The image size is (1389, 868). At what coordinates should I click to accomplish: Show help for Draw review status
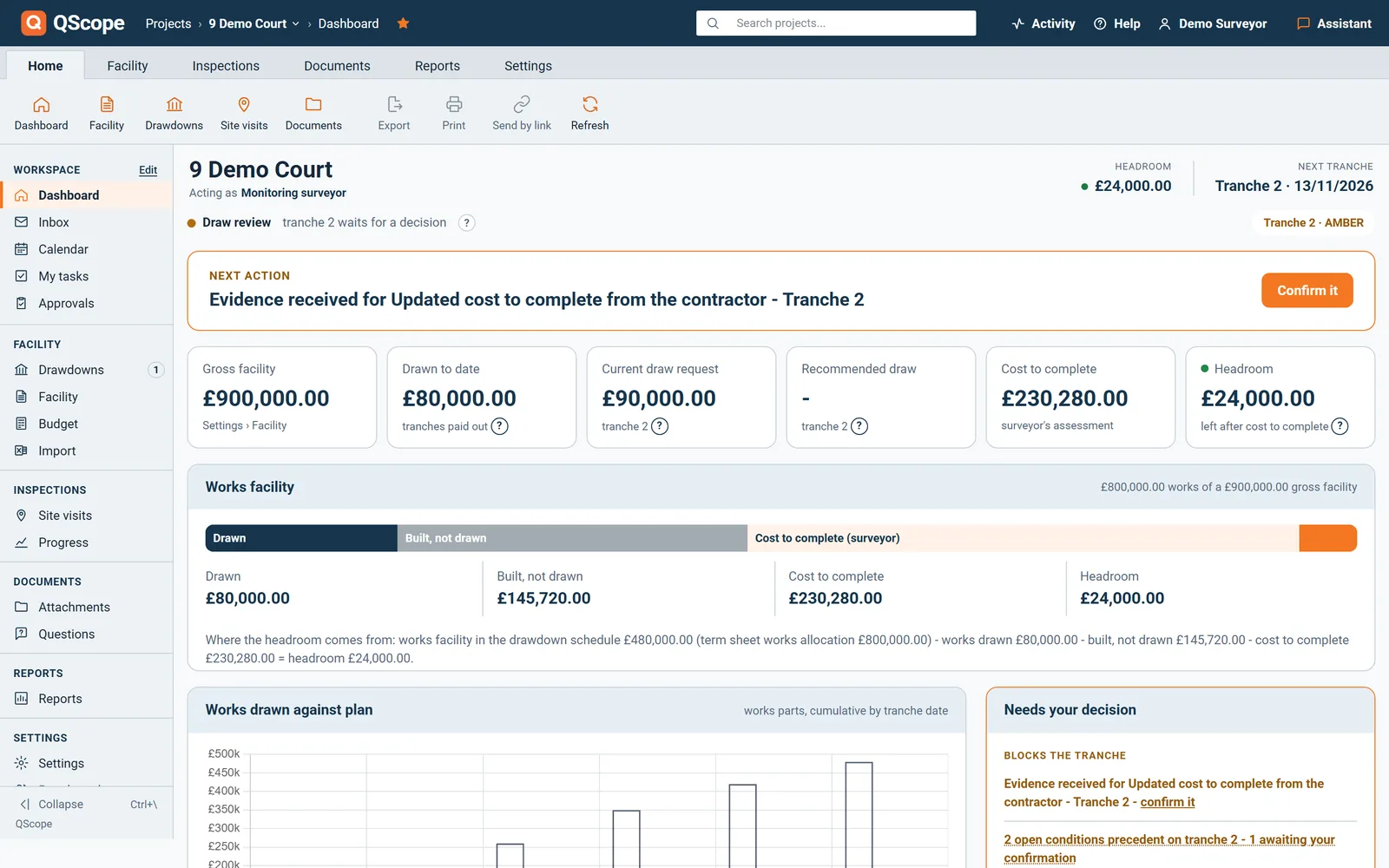pyautogui.click(x=467, y=223)
